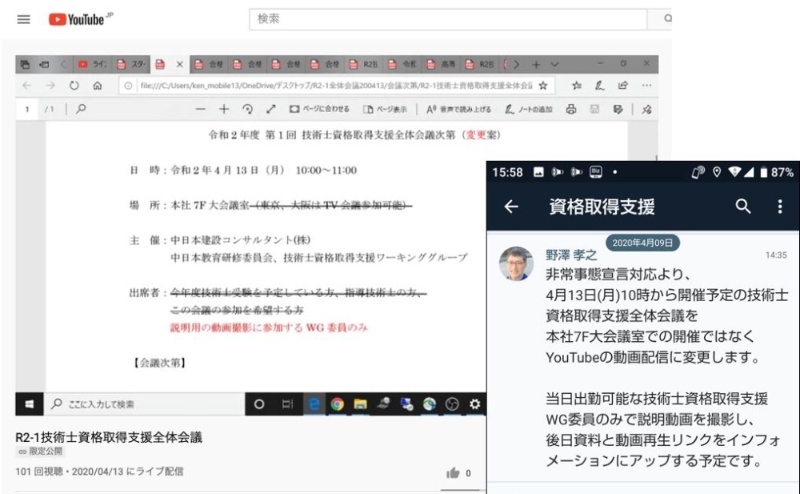Open the YouTube hamburger guide menu

24,19
